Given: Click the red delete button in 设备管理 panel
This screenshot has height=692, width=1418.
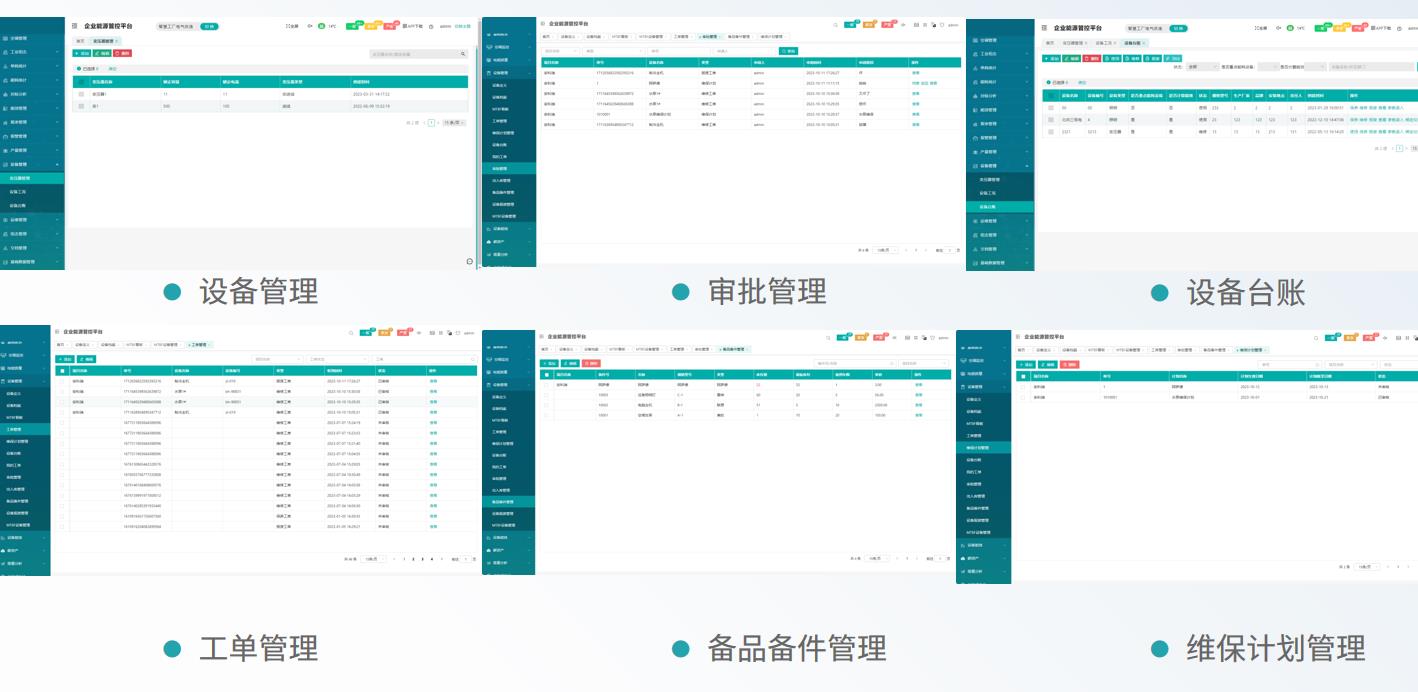Looking at the screenshot, I should point(124,53).
